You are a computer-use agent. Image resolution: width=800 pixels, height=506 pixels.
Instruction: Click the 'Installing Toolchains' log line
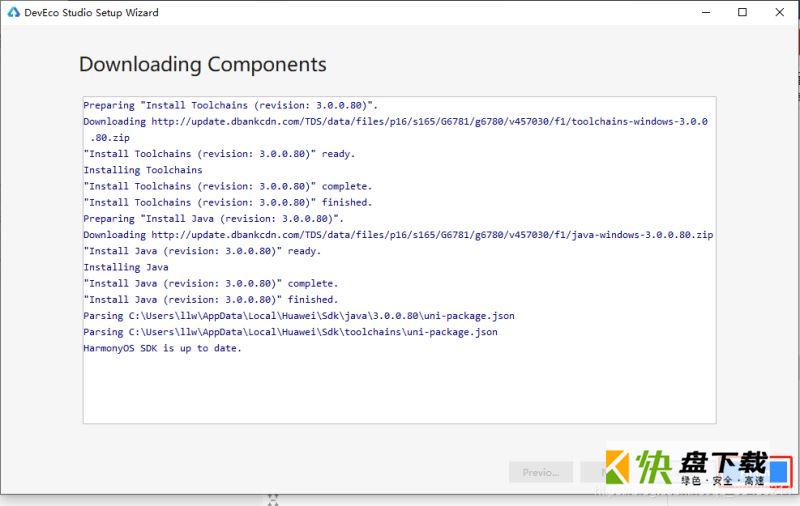pos(143,170)
